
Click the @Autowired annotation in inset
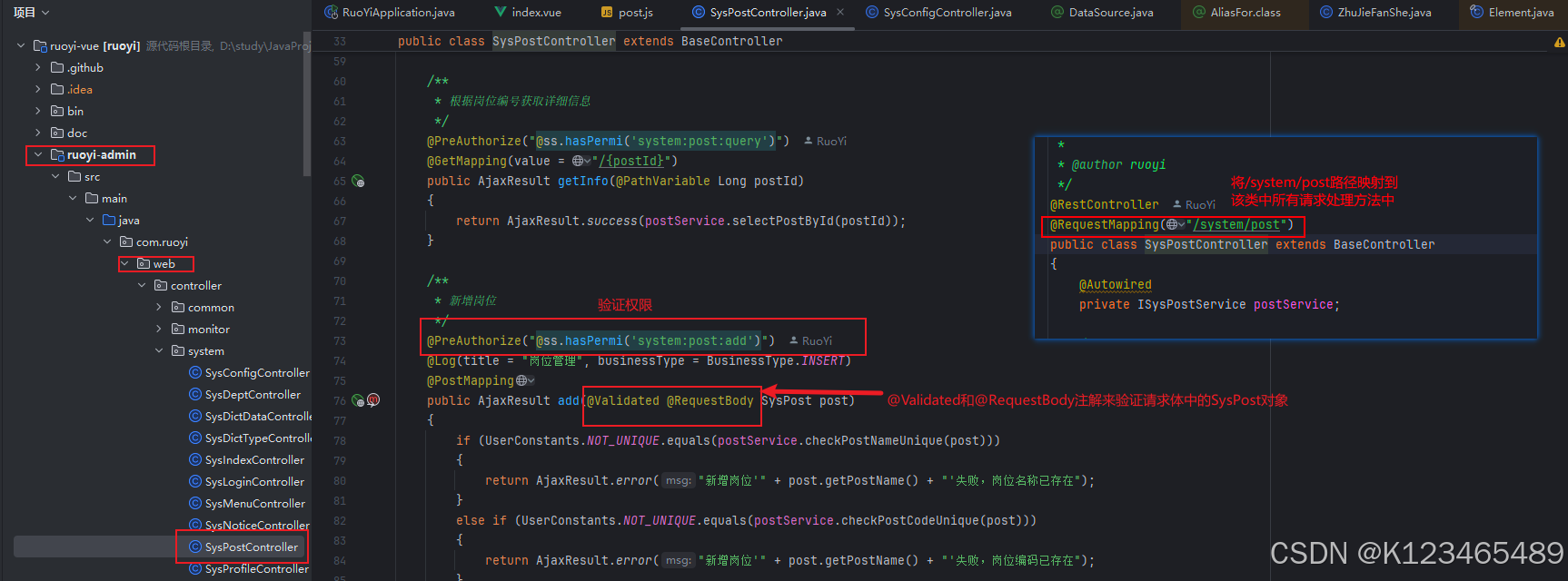1116,285
